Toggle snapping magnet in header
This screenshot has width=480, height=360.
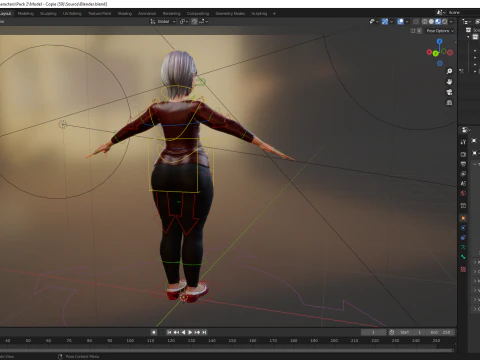[194, 22]
